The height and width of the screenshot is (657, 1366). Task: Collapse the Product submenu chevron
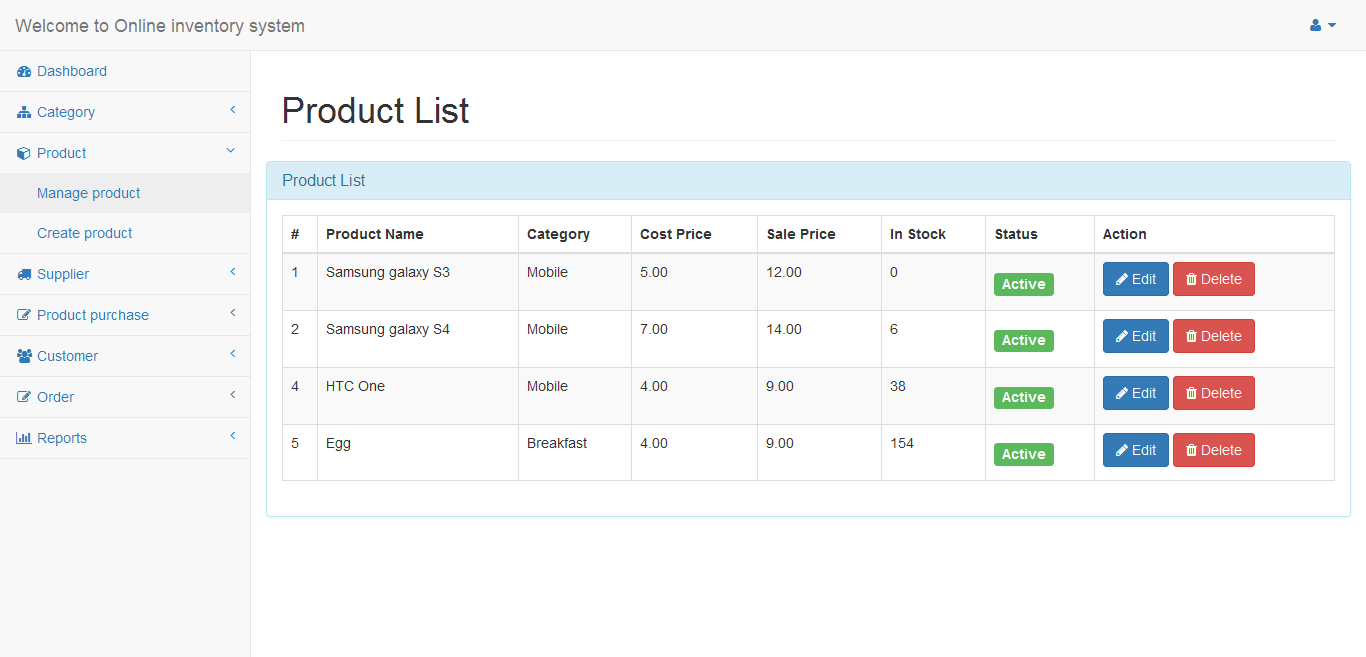[x=231, y=150]
